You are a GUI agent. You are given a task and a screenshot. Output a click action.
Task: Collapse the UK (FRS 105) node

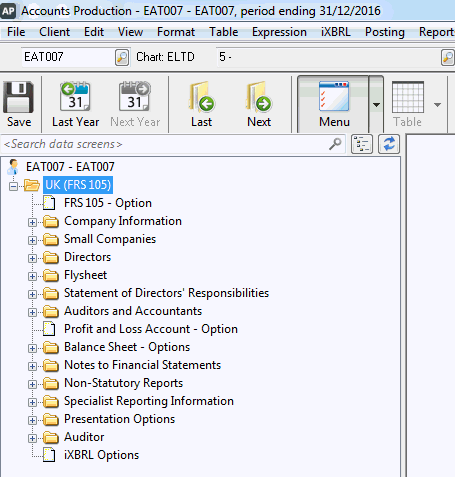pos(13,186)
